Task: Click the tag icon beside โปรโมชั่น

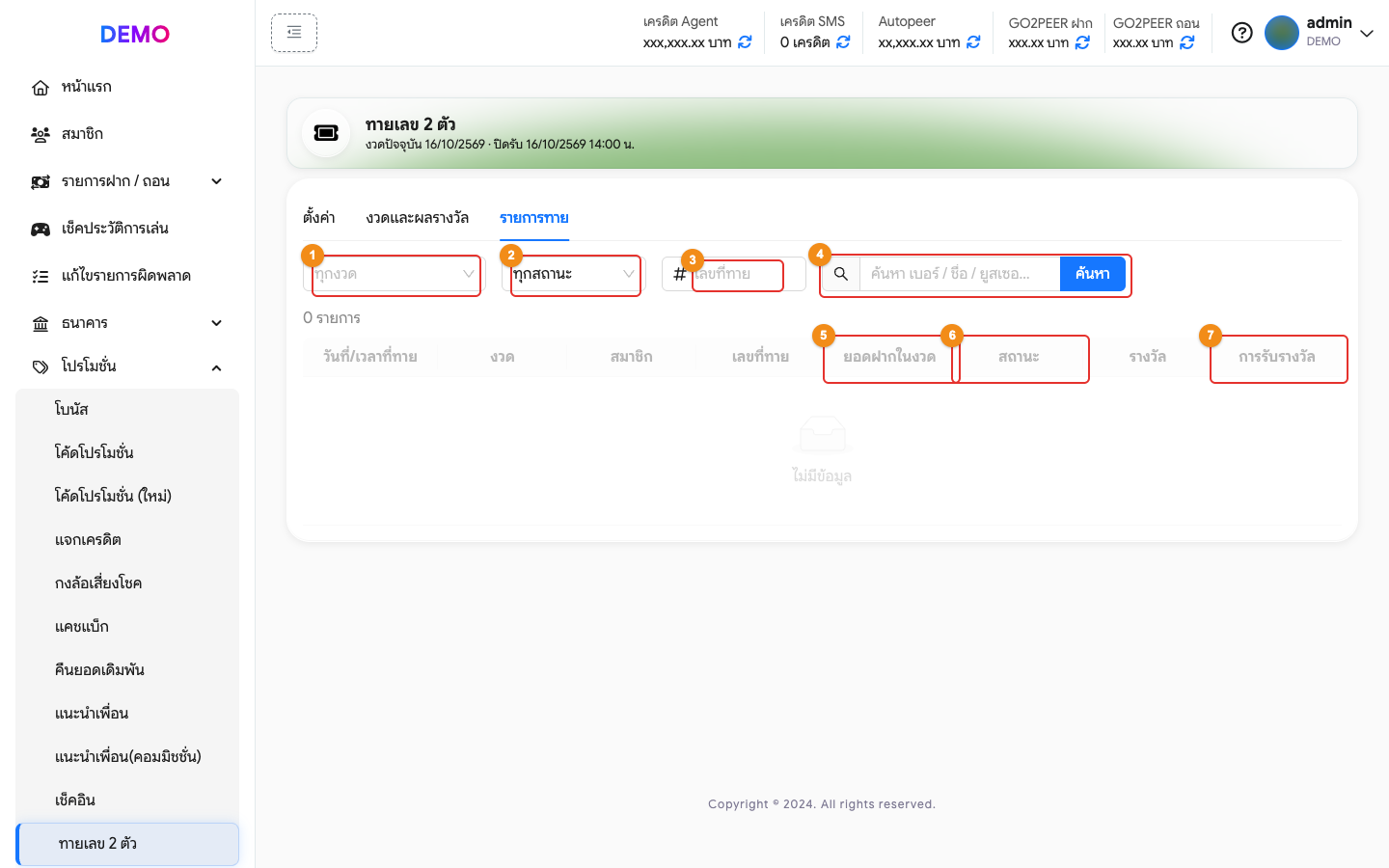Action: (41, 367)
